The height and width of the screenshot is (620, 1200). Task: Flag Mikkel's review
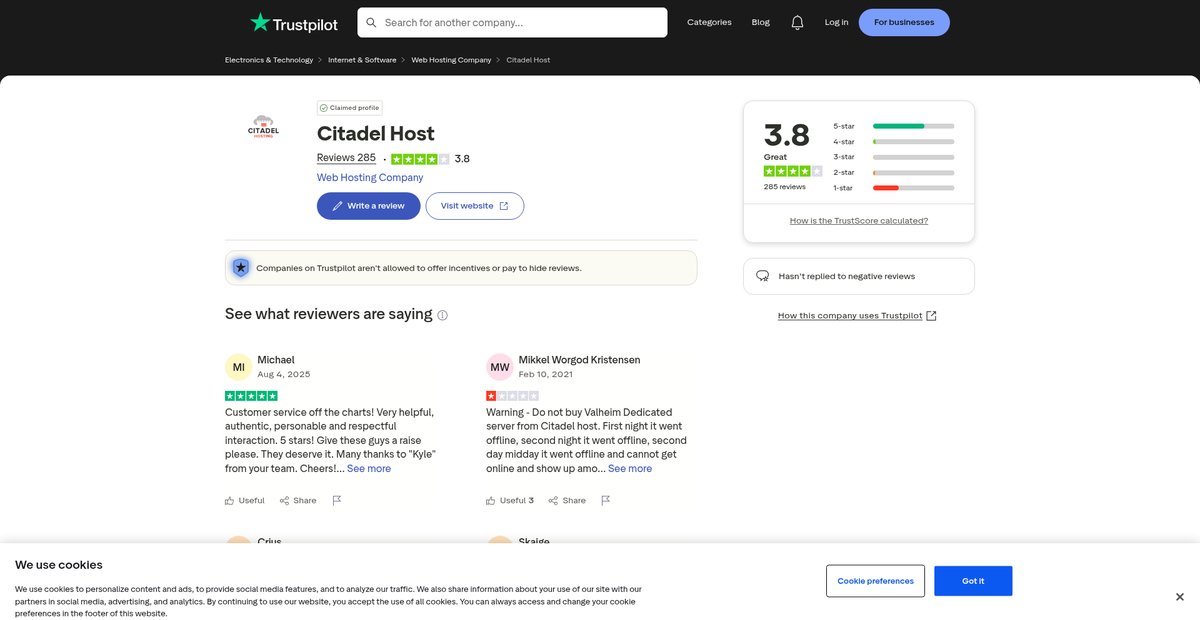606,500
